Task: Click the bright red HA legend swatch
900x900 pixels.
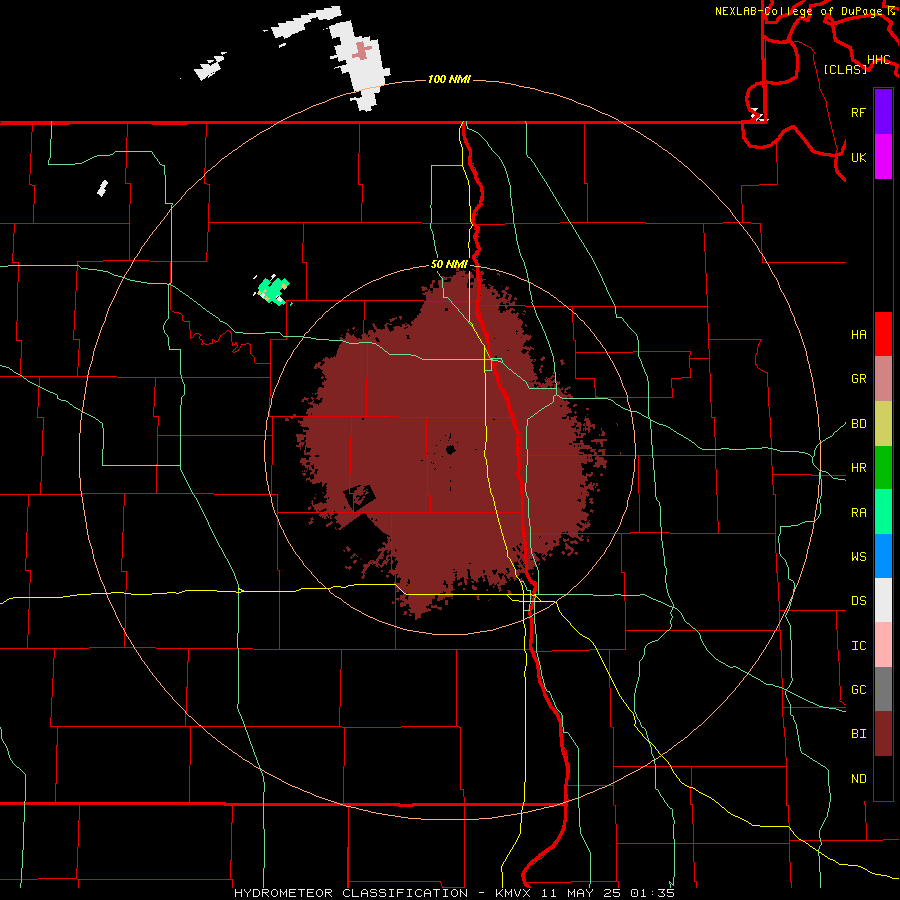Action: [x=883, y=334]
